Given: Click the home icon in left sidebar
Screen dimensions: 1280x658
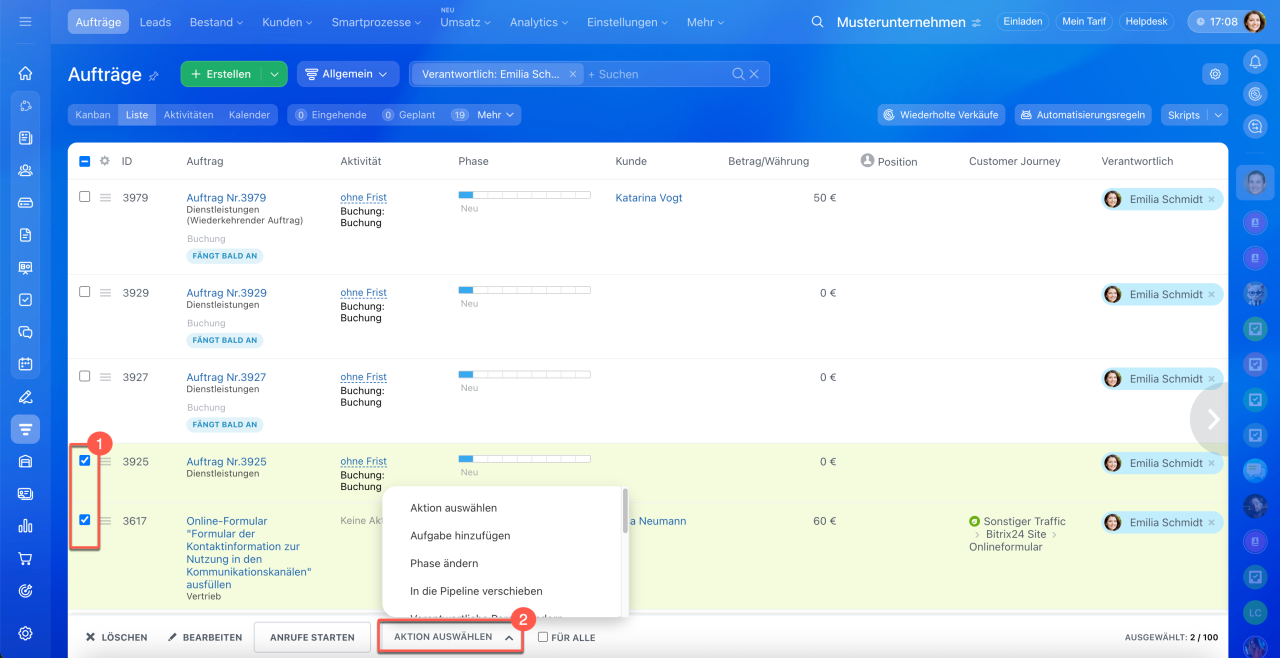Looking at the screenshot, I should [25, 73].
